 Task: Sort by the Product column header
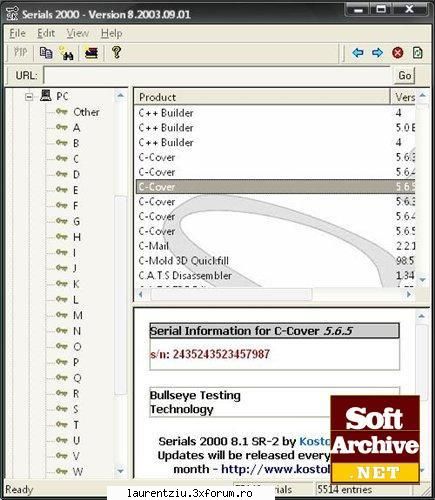[262, 97]
